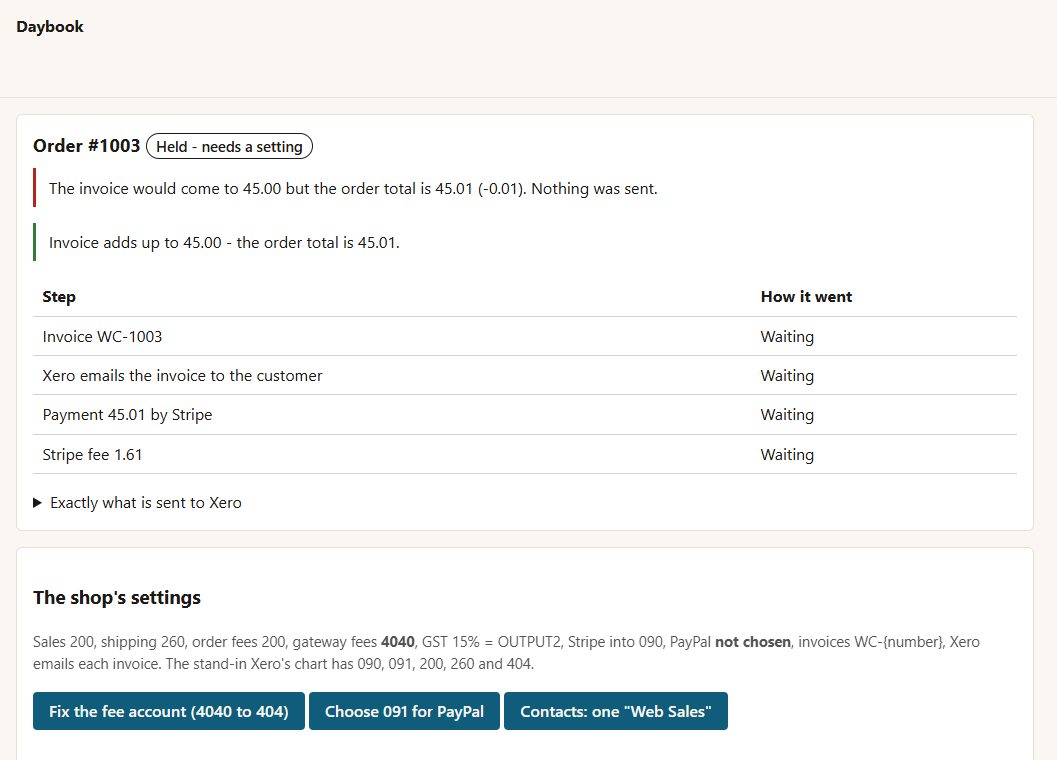
Task: Click Contacts: one "Web Sales" button
Action: (x=615, y=711)
